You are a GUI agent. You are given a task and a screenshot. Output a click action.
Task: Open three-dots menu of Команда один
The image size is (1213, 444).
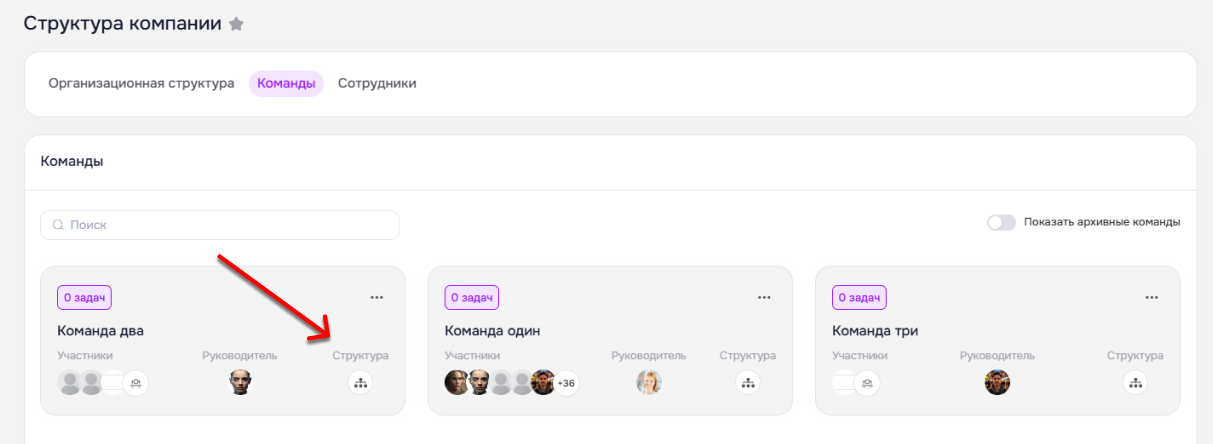764,297
